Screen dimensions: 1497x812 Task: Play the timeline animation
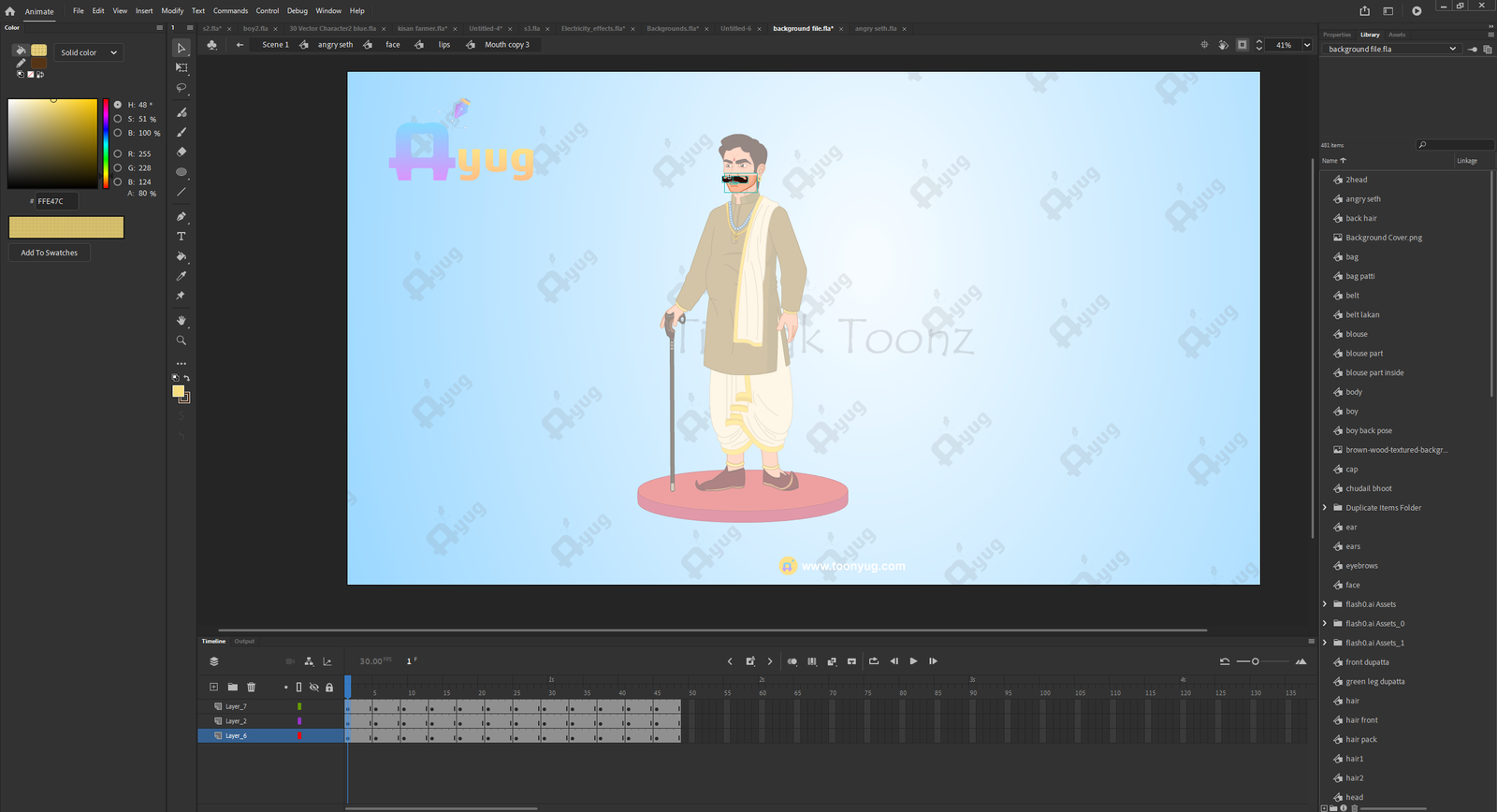tap(913, 661)
